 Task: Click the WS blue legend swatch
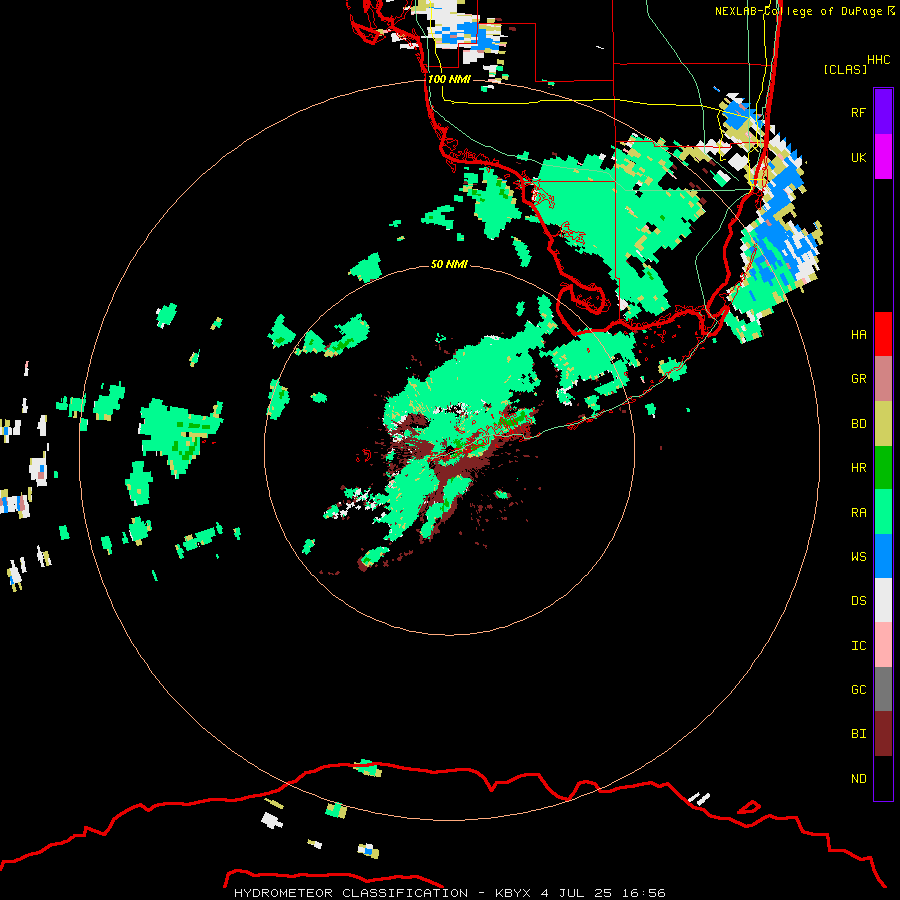[x=883, y=556]
